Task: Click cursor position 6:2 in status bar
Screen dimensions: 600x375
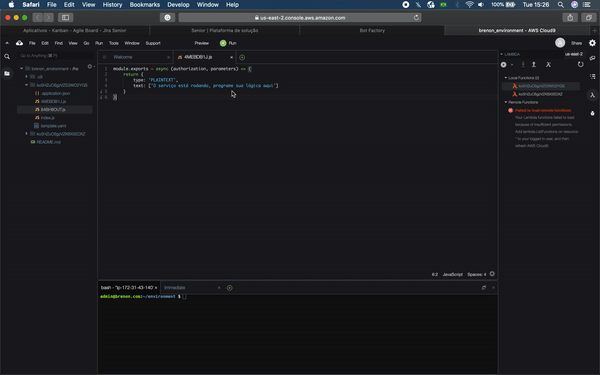Action: pos(435,274)
